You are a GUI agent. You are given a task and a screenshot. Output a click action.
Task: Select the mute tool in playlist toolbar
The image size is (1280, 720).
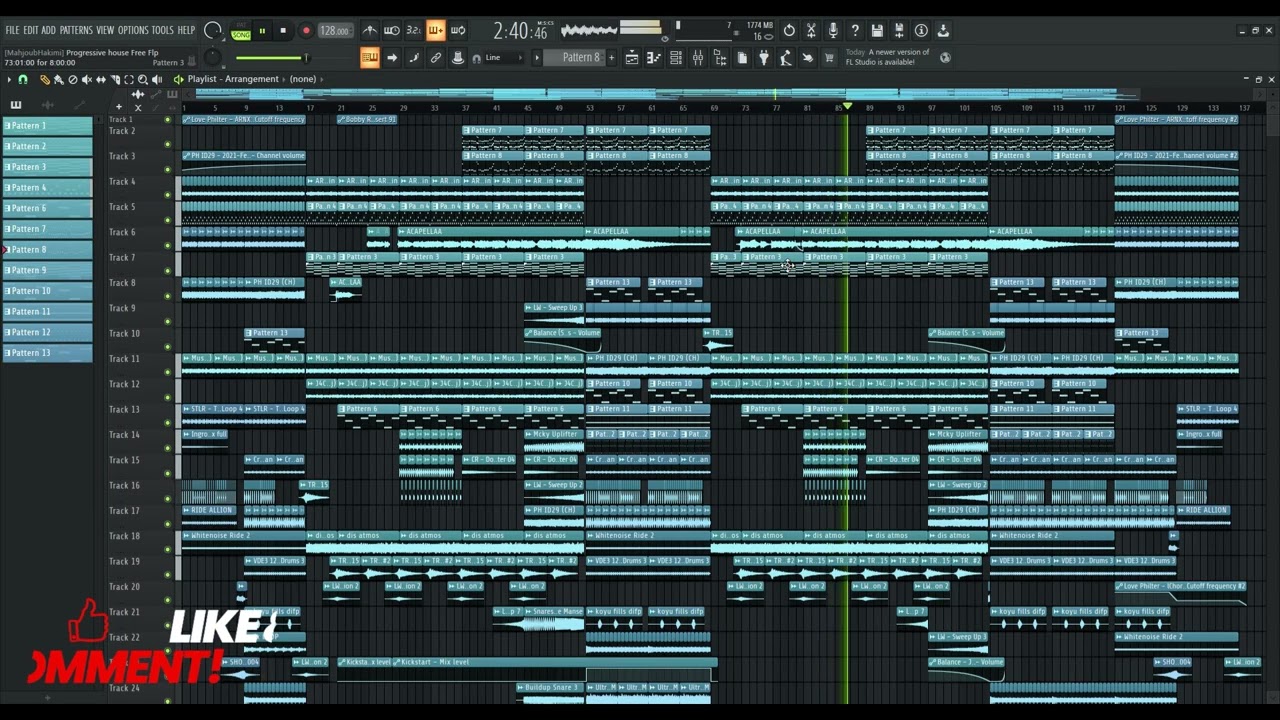86,79
